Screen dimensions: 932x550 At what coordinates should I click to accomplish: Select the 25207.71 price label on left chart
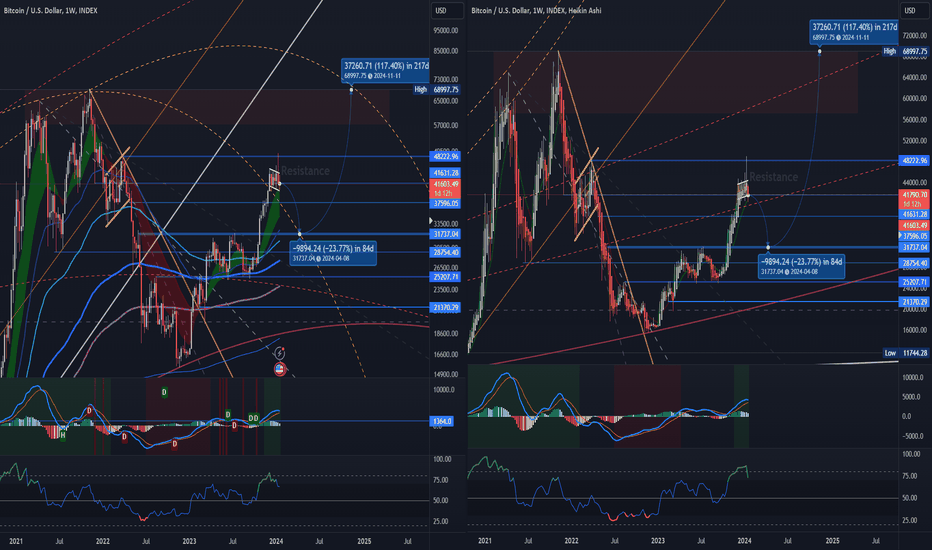(x=446, y=277)
